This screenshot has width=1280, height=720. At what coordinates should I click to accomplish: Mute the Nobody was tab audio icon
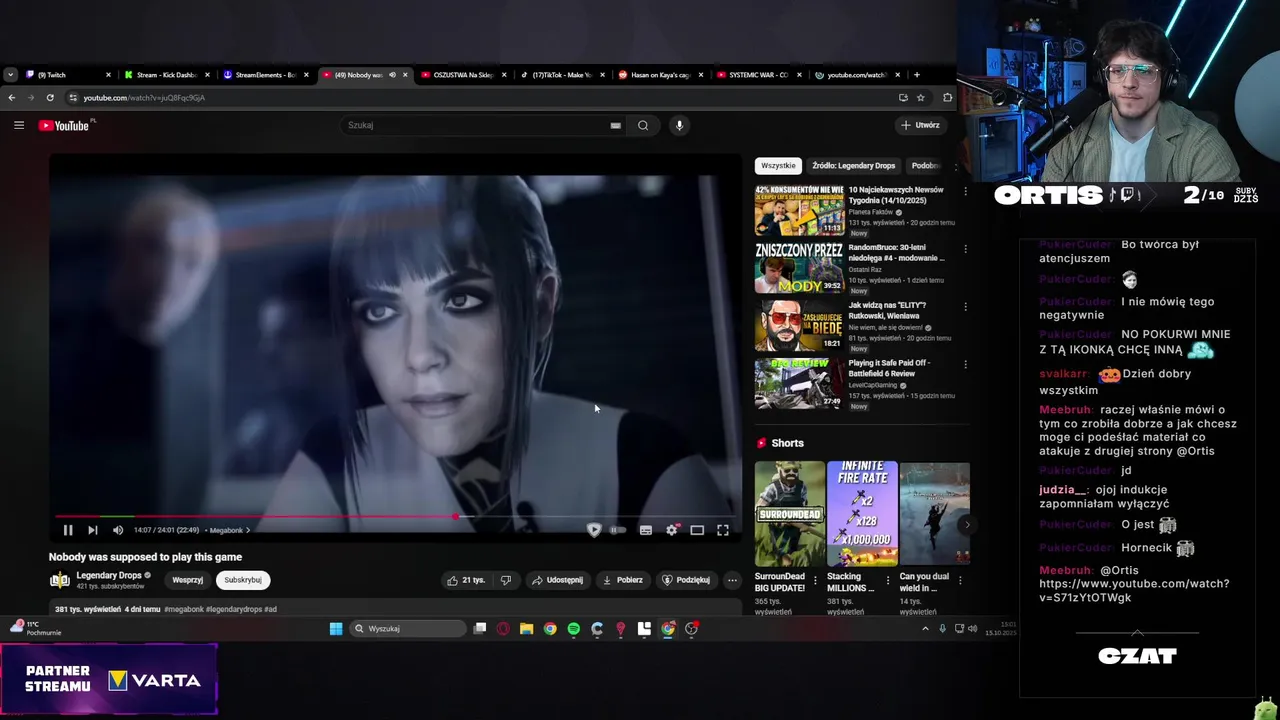(392, 75)
